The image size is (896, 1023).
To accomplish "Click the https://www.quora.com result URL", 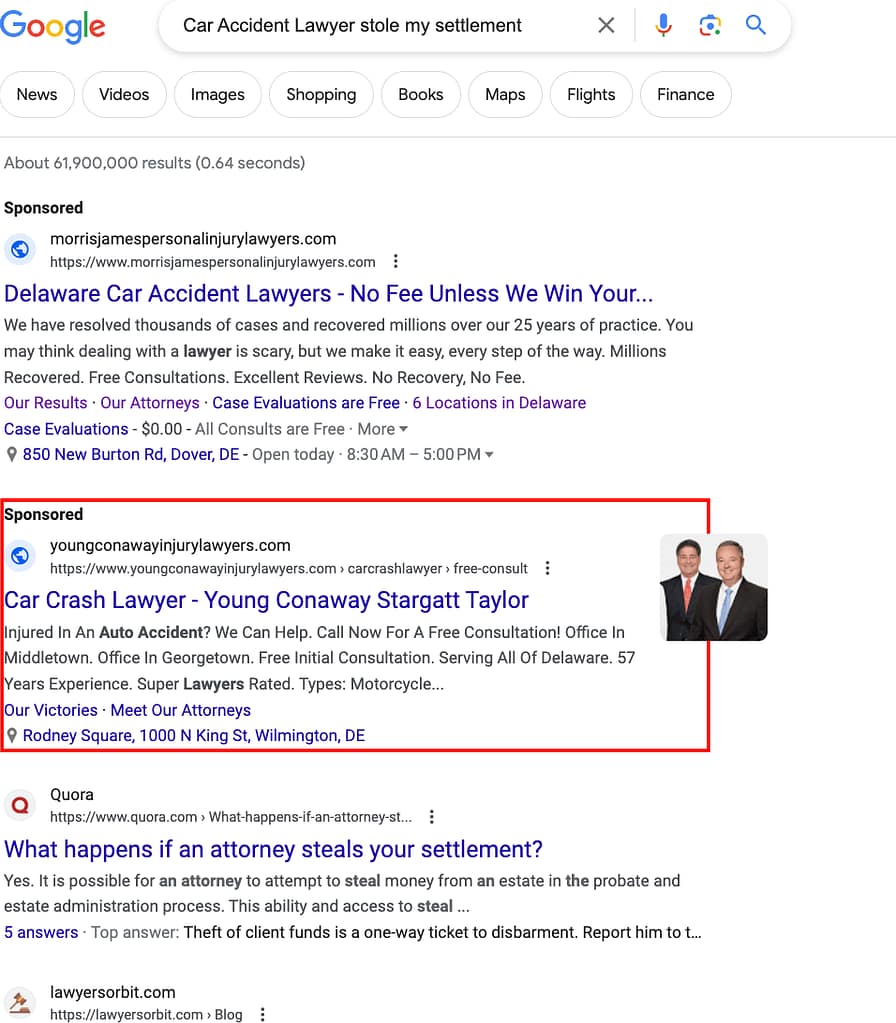I will [x=231, y=817].
